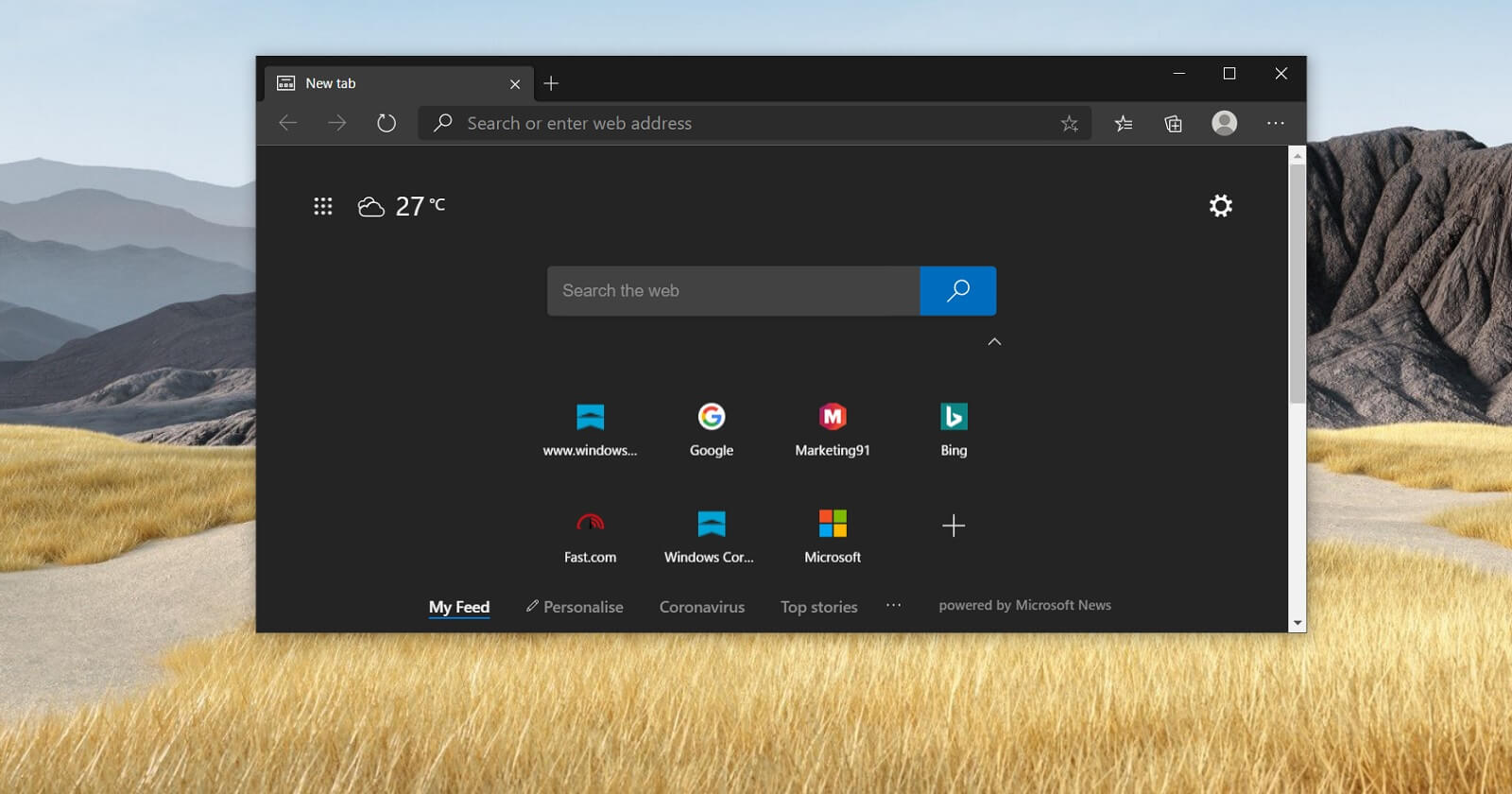Open the Bing quick link
1512x794 pixels.
[954, 430]
